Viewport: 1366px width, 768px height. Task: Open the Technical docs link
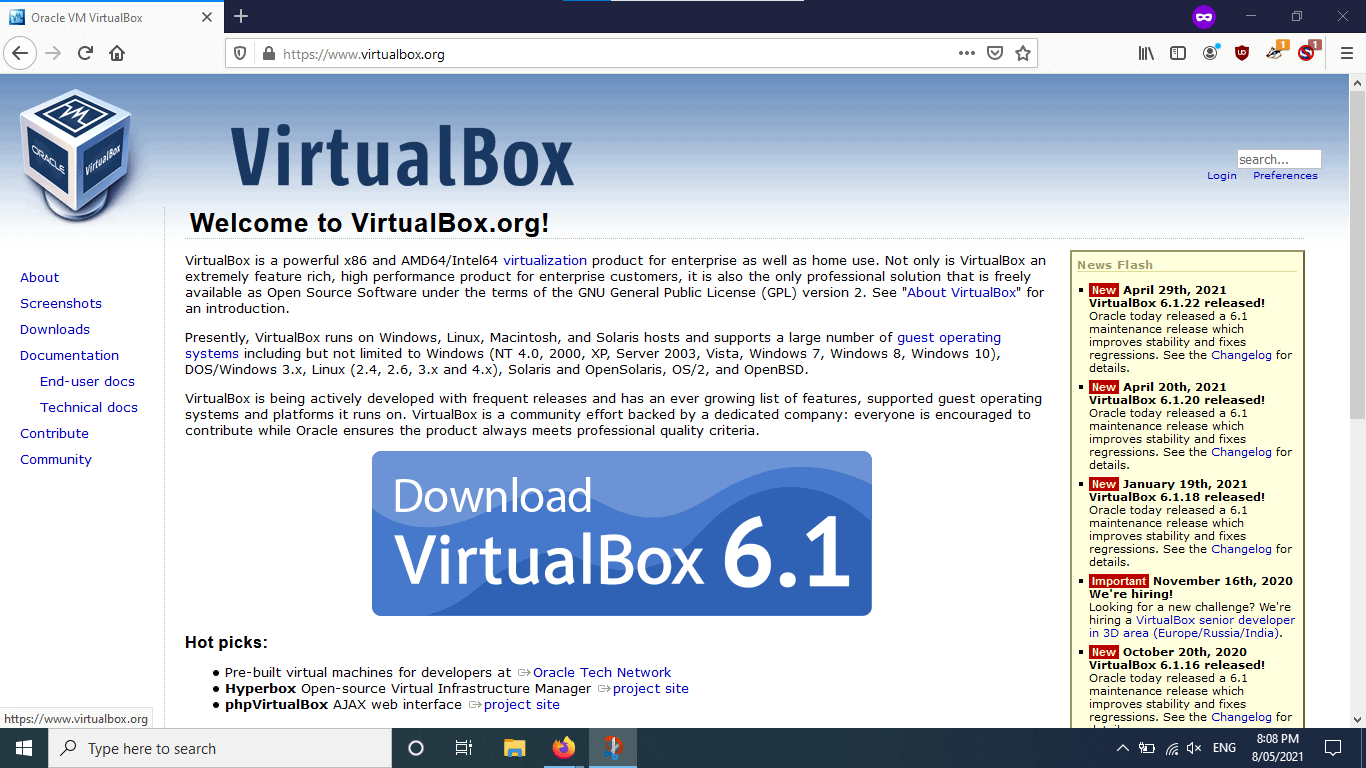coord(89,407)
